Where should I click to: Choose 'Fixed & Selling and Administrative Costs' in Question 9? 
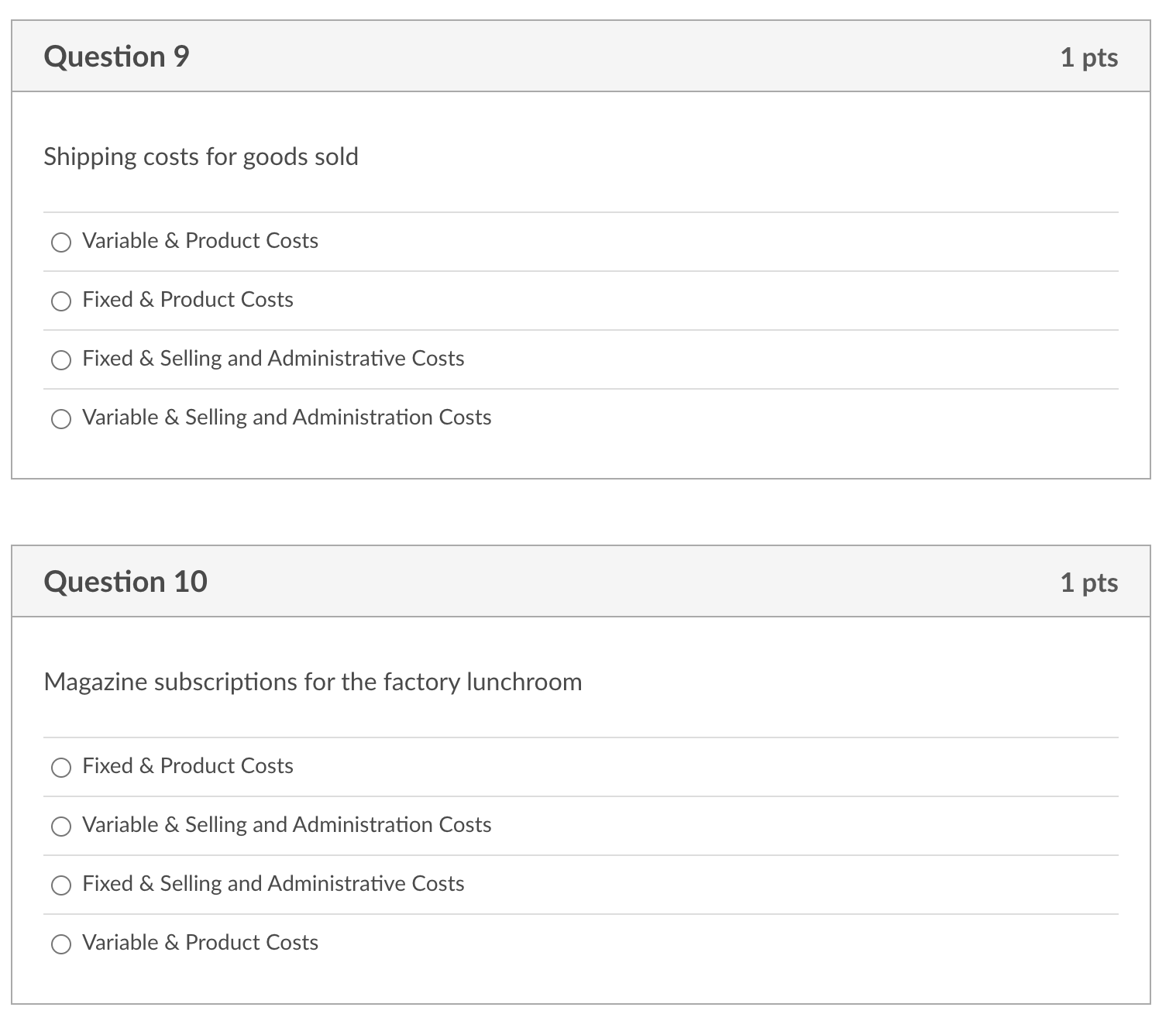tap(62, 360)
